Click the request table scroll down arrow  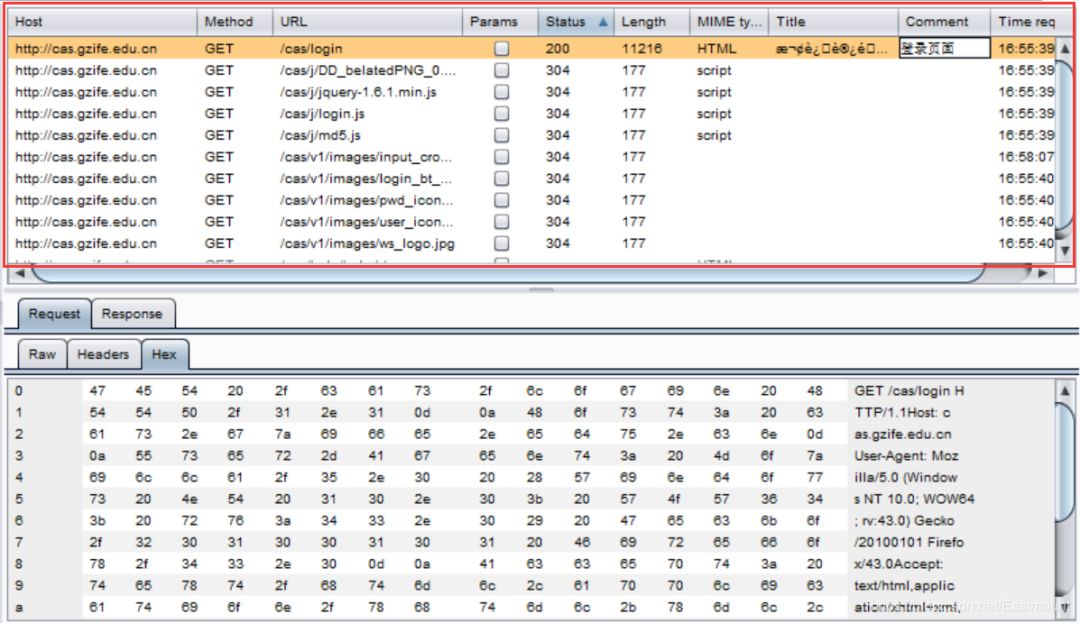1064,250
